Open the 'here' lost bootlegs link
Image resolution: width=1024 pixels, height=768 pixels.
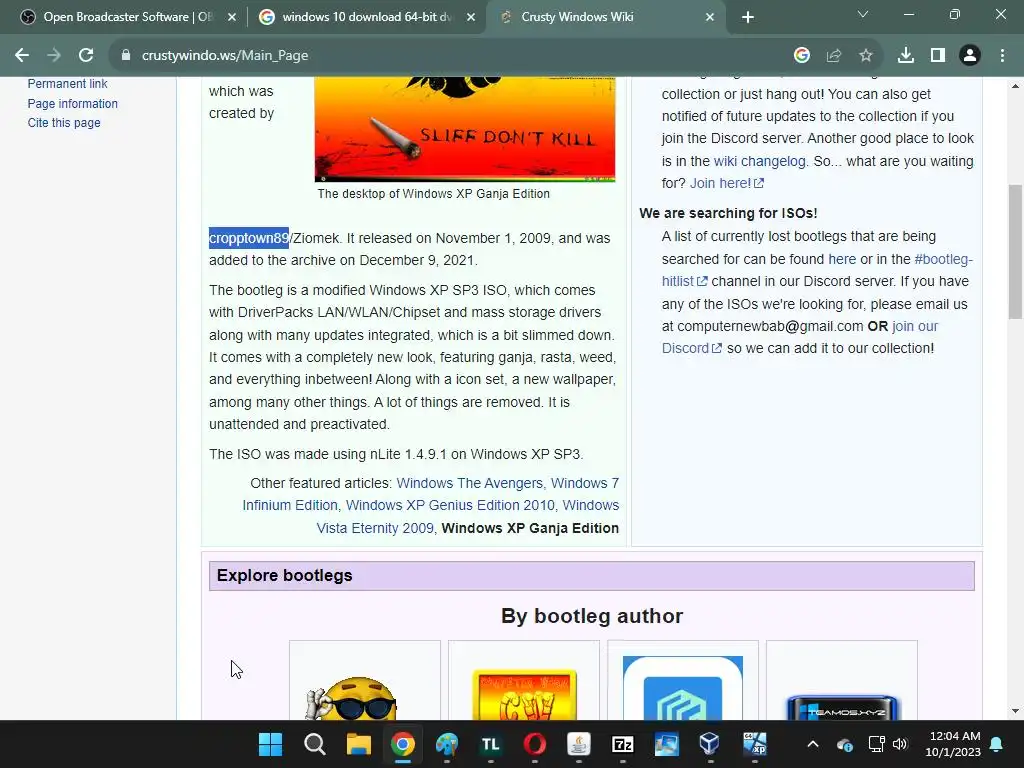click(842, 259)
